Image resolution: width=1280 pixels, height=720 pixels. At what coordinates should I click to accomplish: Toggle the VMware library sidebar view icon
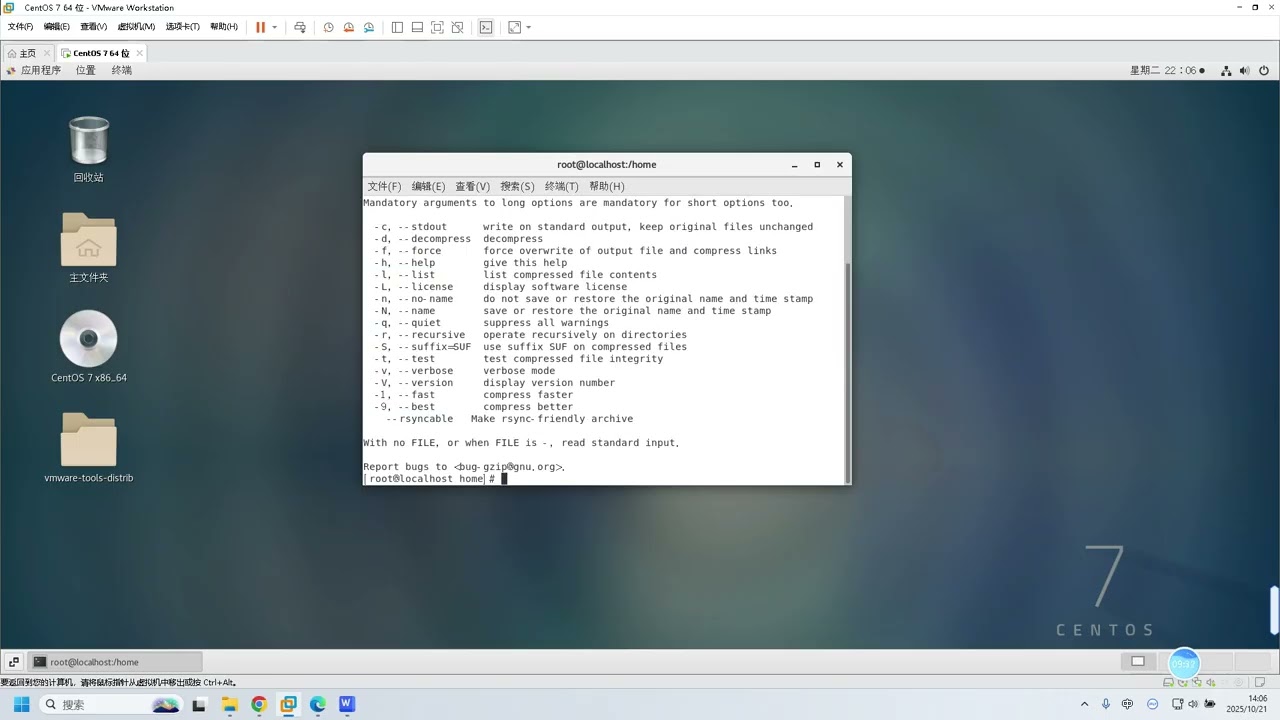click(397, 27)
